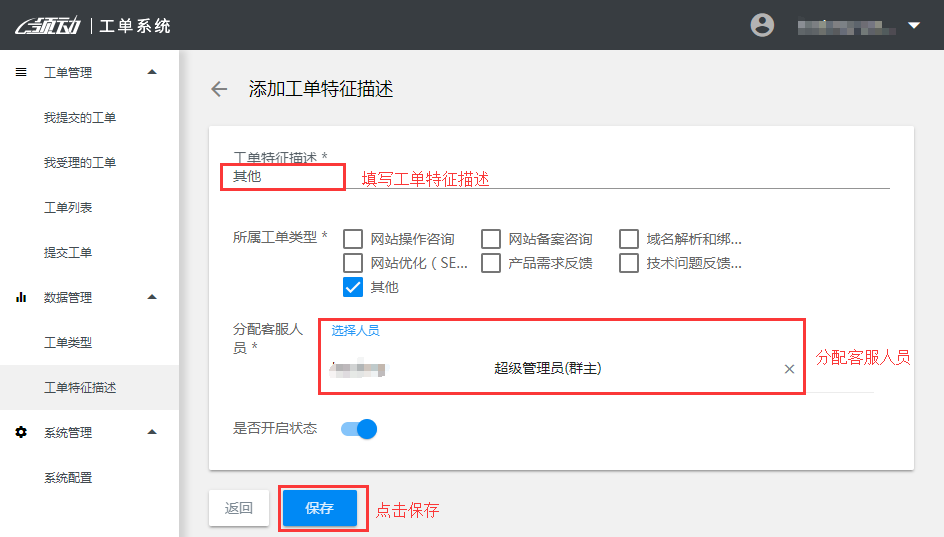Click the user avatar icon in header
Viewport: 944px width, 537px height.
click(762, 25)
